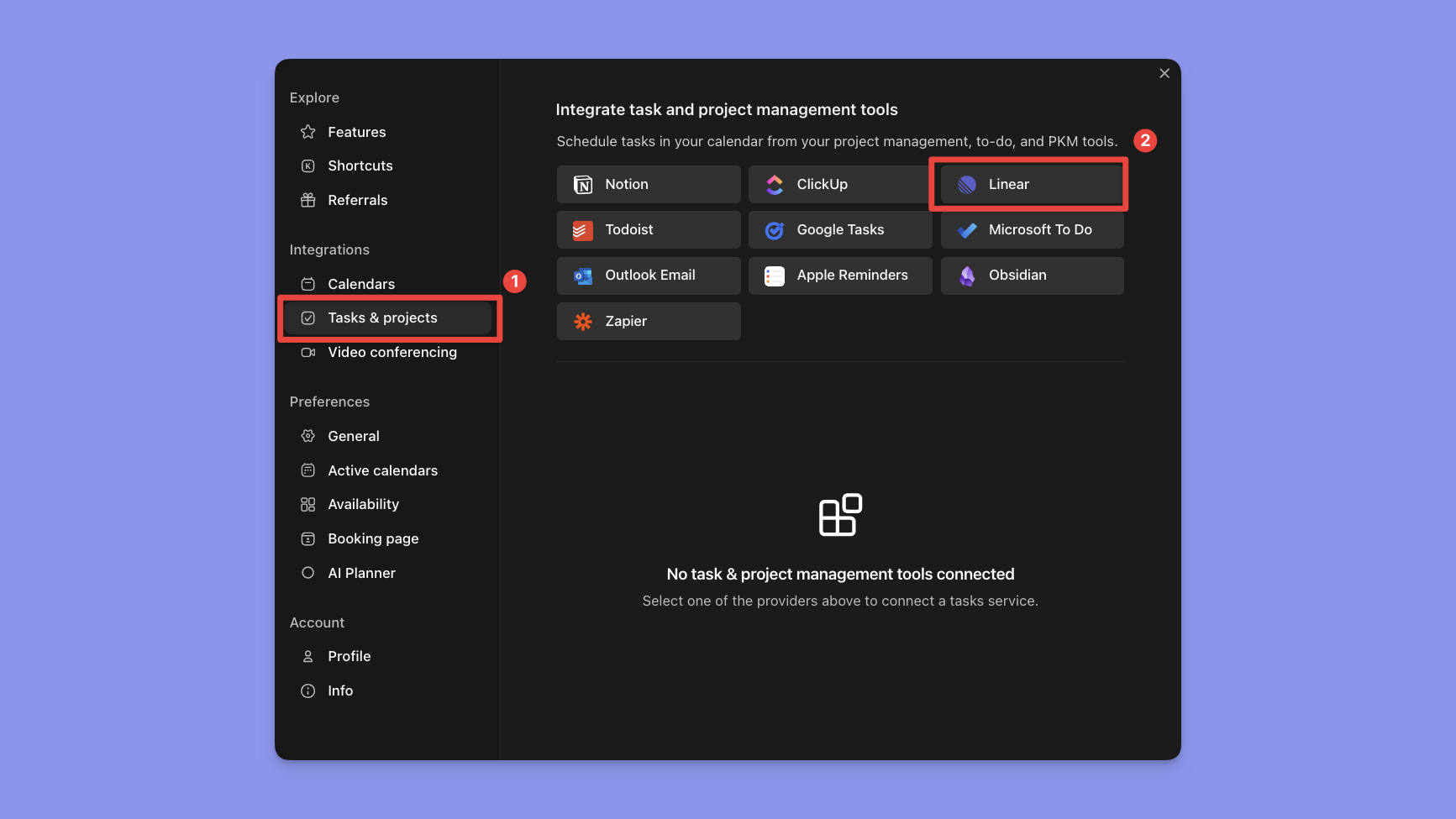Click the Features star icon
Screen dimensions: 1456x819
(x=308, y=132)
